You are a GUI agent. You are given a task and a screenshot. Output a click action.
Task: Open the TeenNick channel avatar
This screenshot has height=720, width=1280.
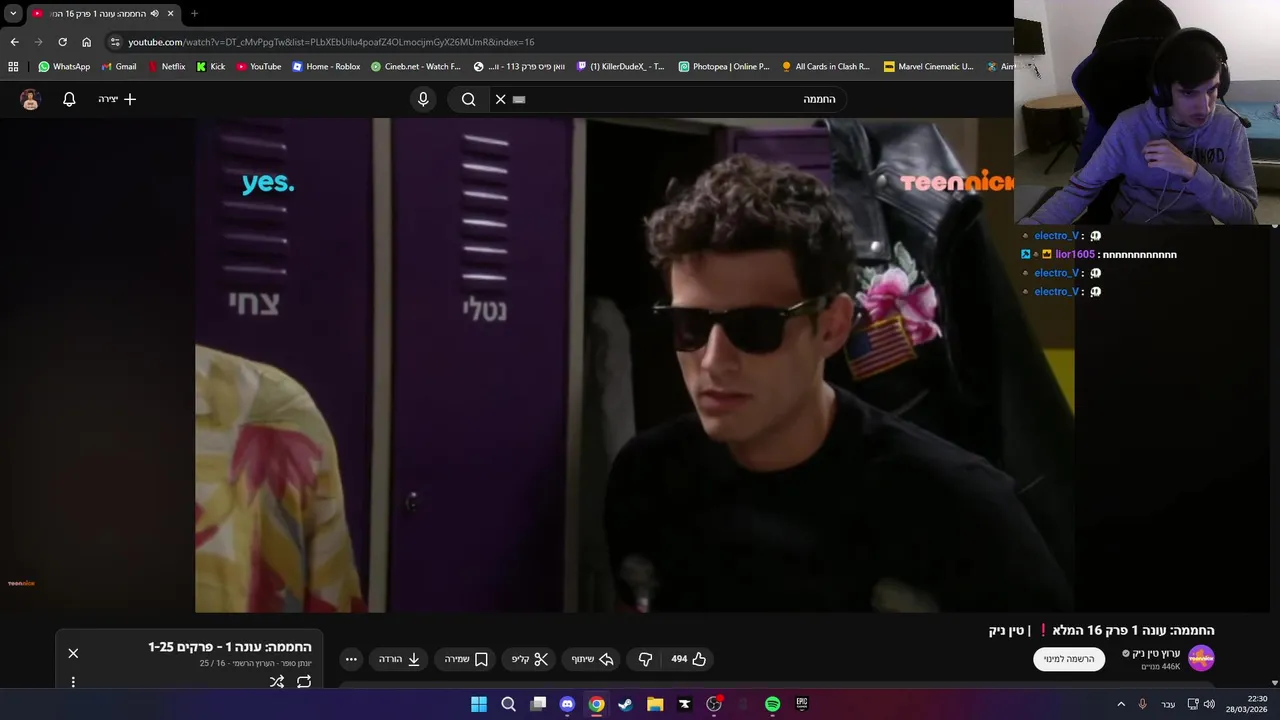pos(1201,658)
